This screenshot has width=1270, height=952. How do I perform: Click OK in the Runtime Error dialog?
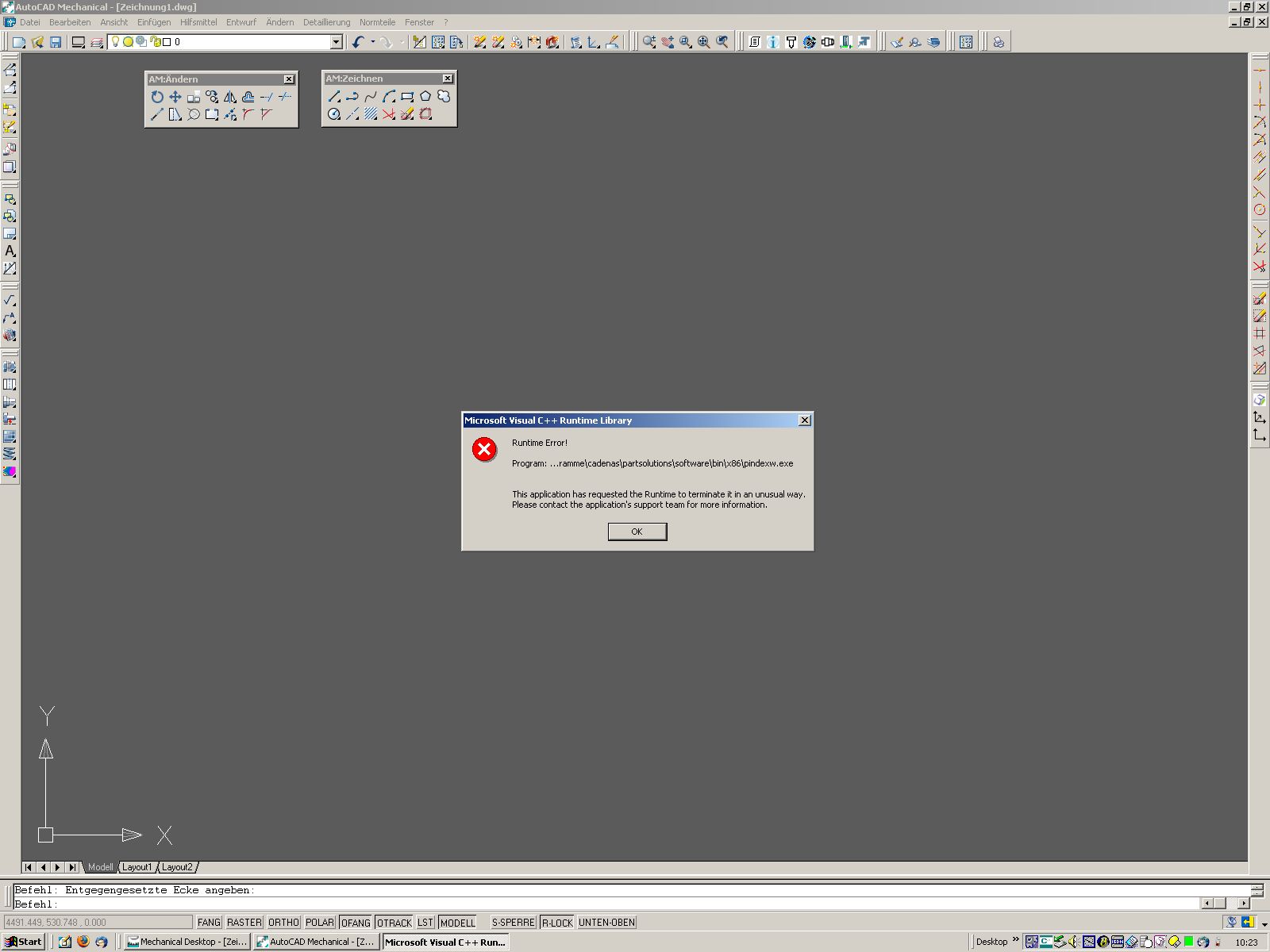point(637,532)
